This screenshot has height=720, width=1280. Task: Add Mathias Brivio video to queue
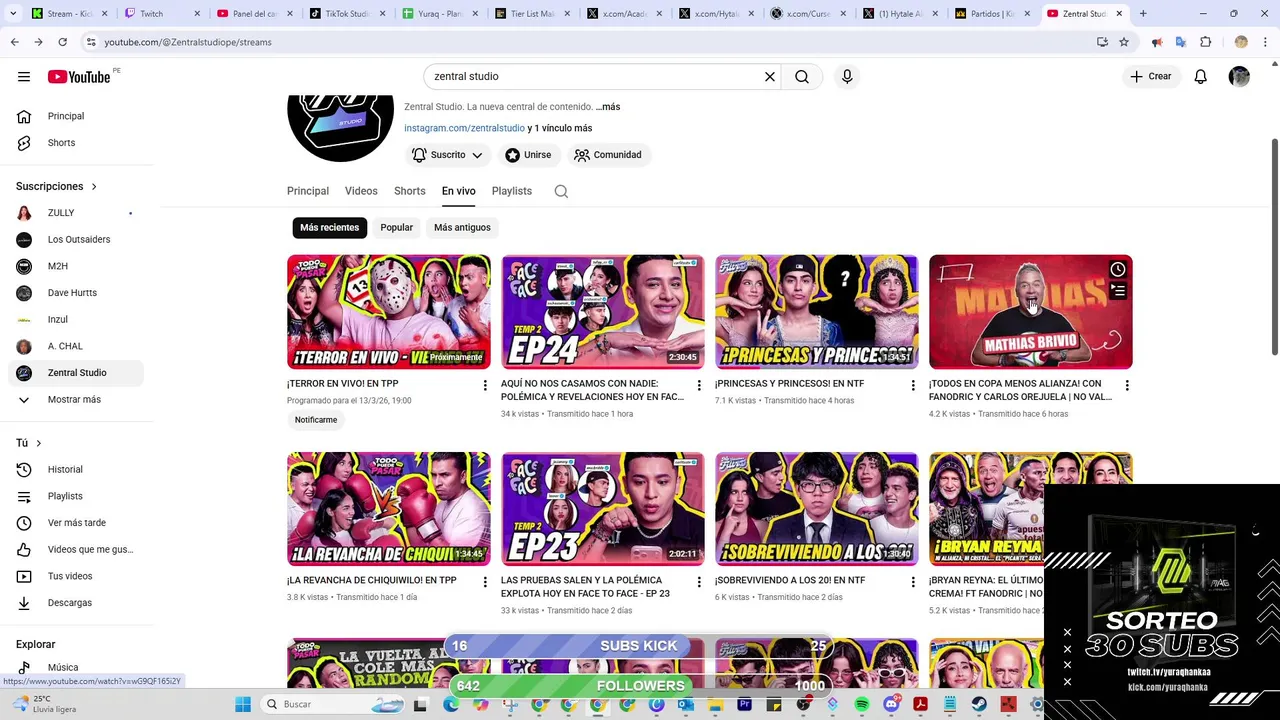(1118, 291)
